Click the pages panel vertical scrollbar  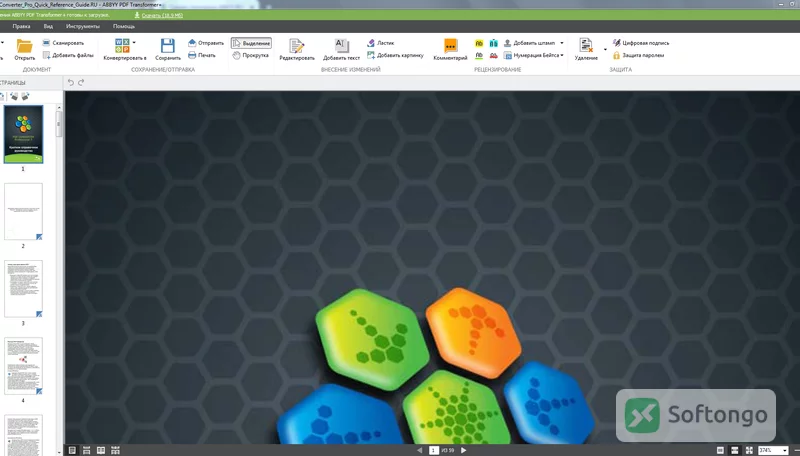point(59,125)
